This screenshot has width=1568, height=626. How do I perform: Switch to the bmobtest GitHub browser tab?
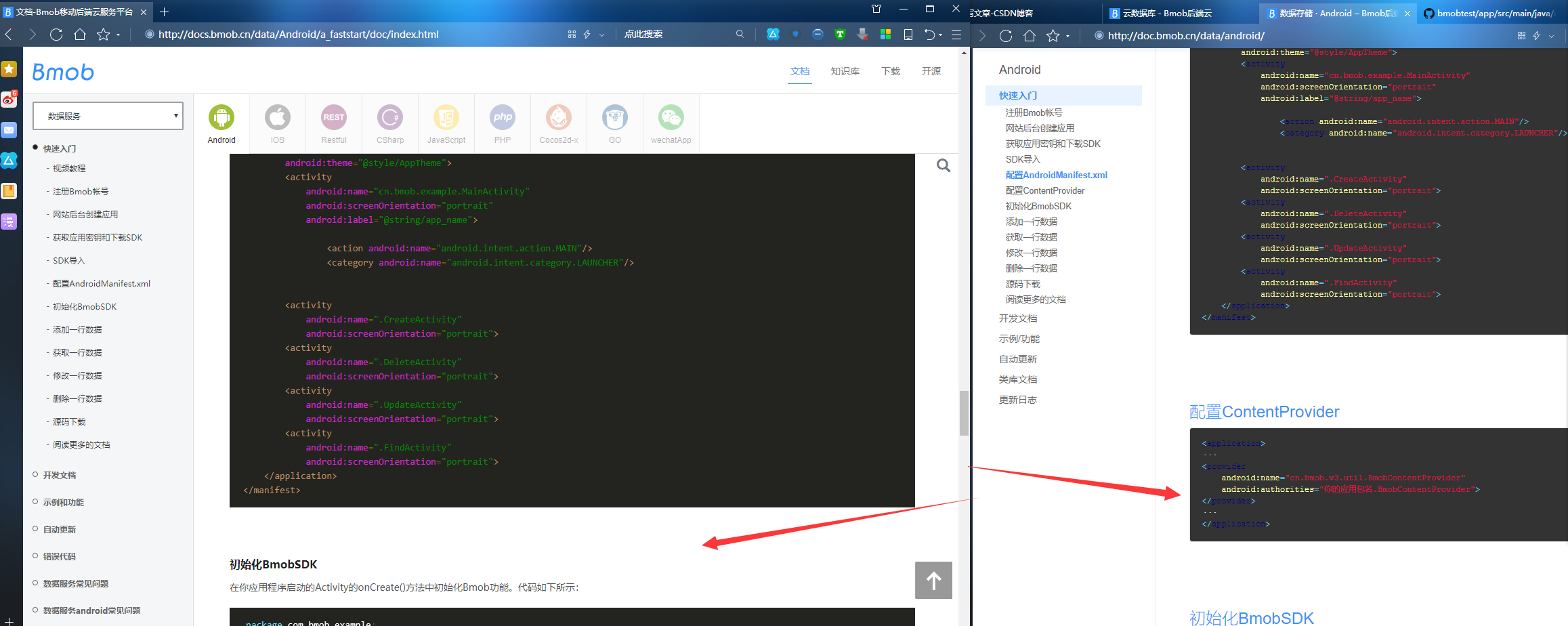1494,13
